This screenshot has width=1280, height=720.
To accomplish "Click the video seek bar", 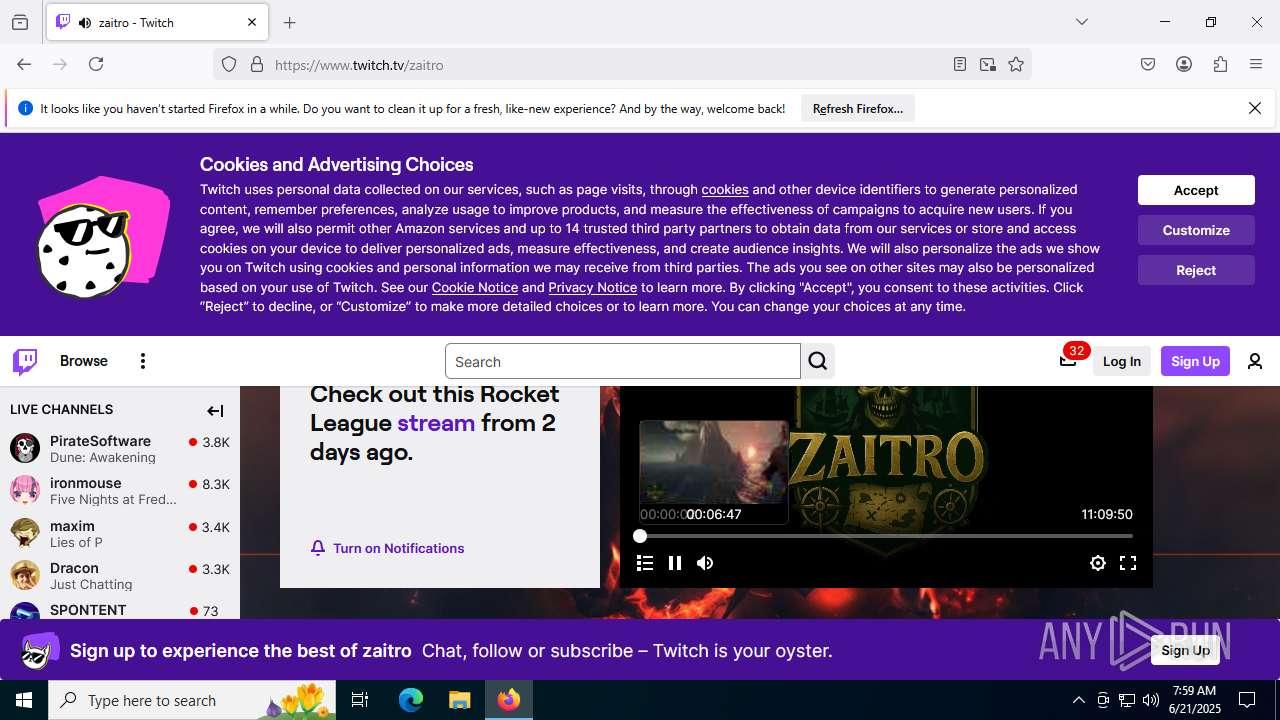I will pos(886,536).
